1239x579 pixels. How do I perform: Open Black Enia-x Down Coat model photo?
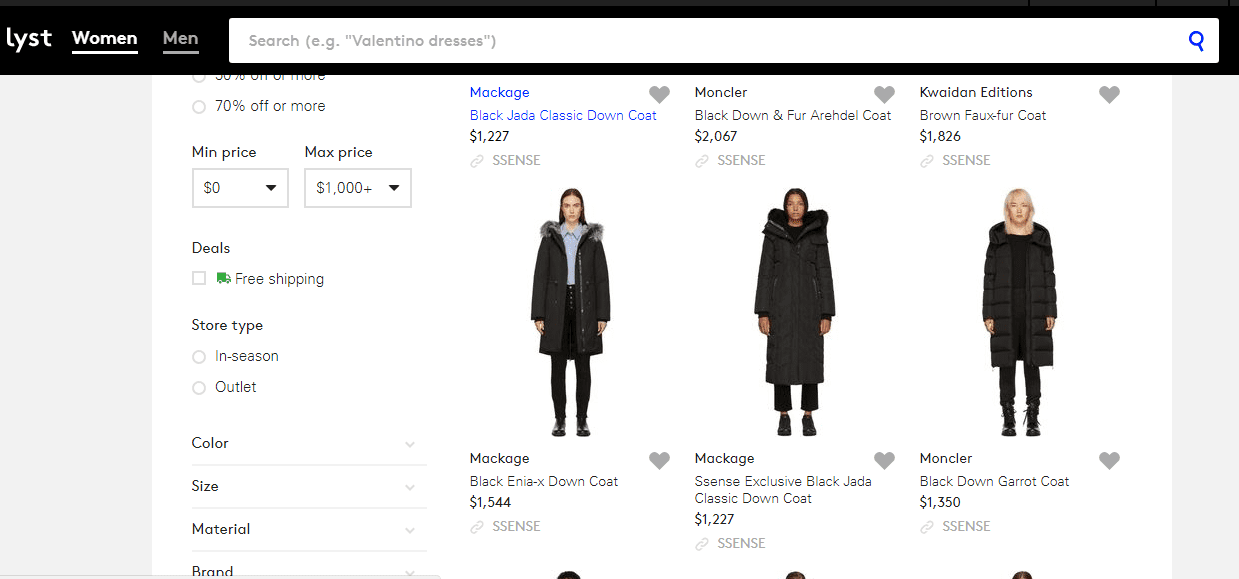tap(570, 312)
